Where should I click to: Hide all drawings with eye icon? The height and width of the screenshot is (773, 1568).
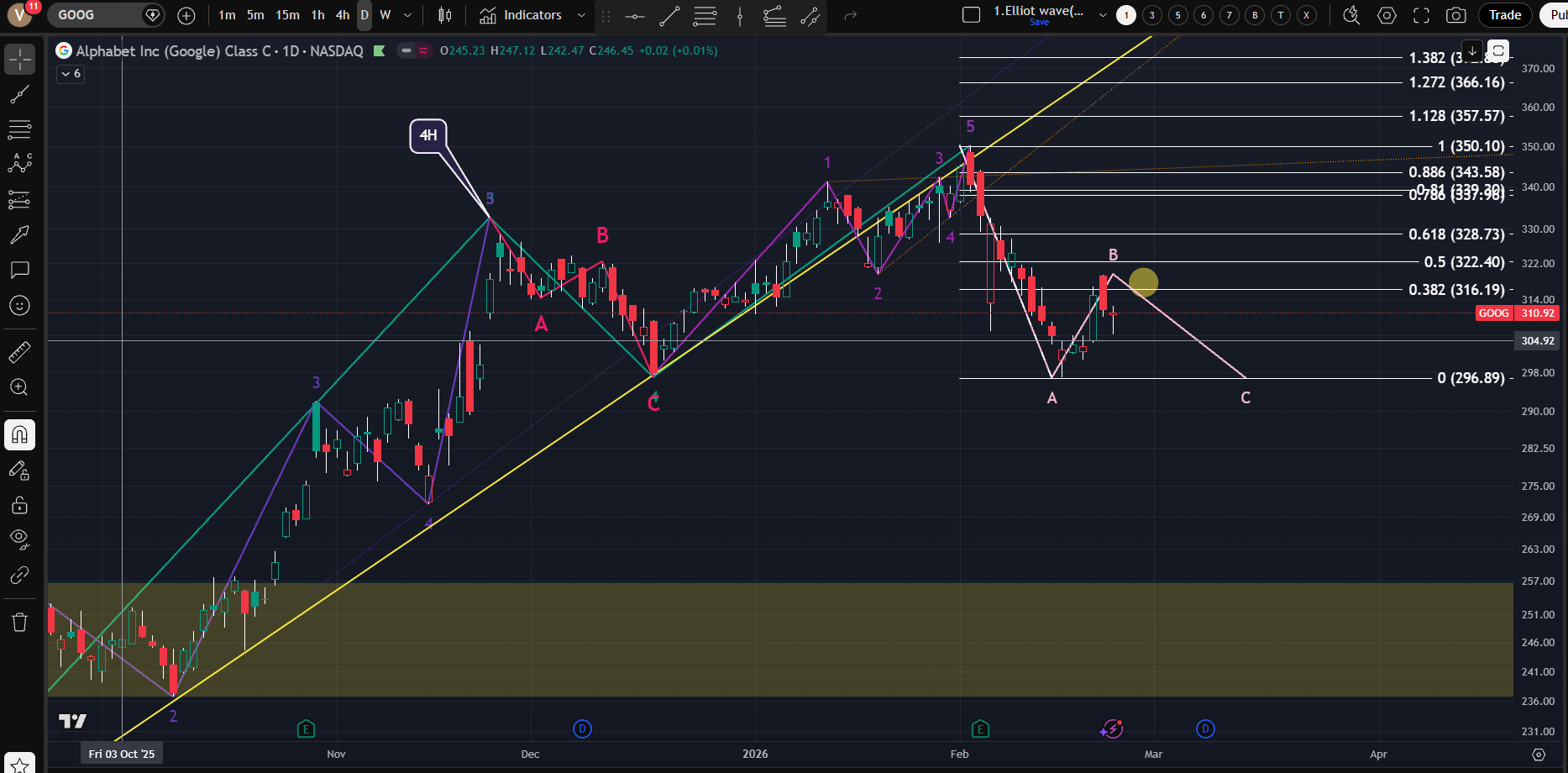click(x=19, y=539)
